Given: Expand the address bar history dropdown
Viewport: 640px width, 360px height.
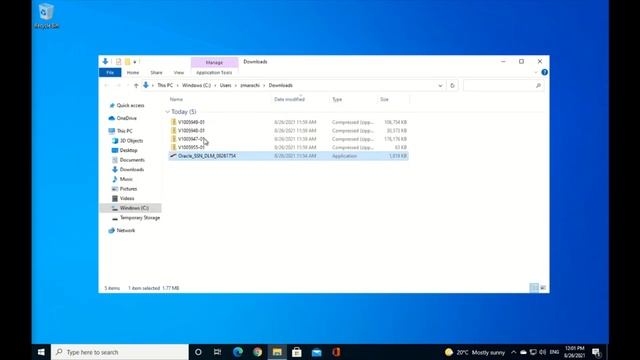Looking at the screenshot, I should tap(440, 86).
